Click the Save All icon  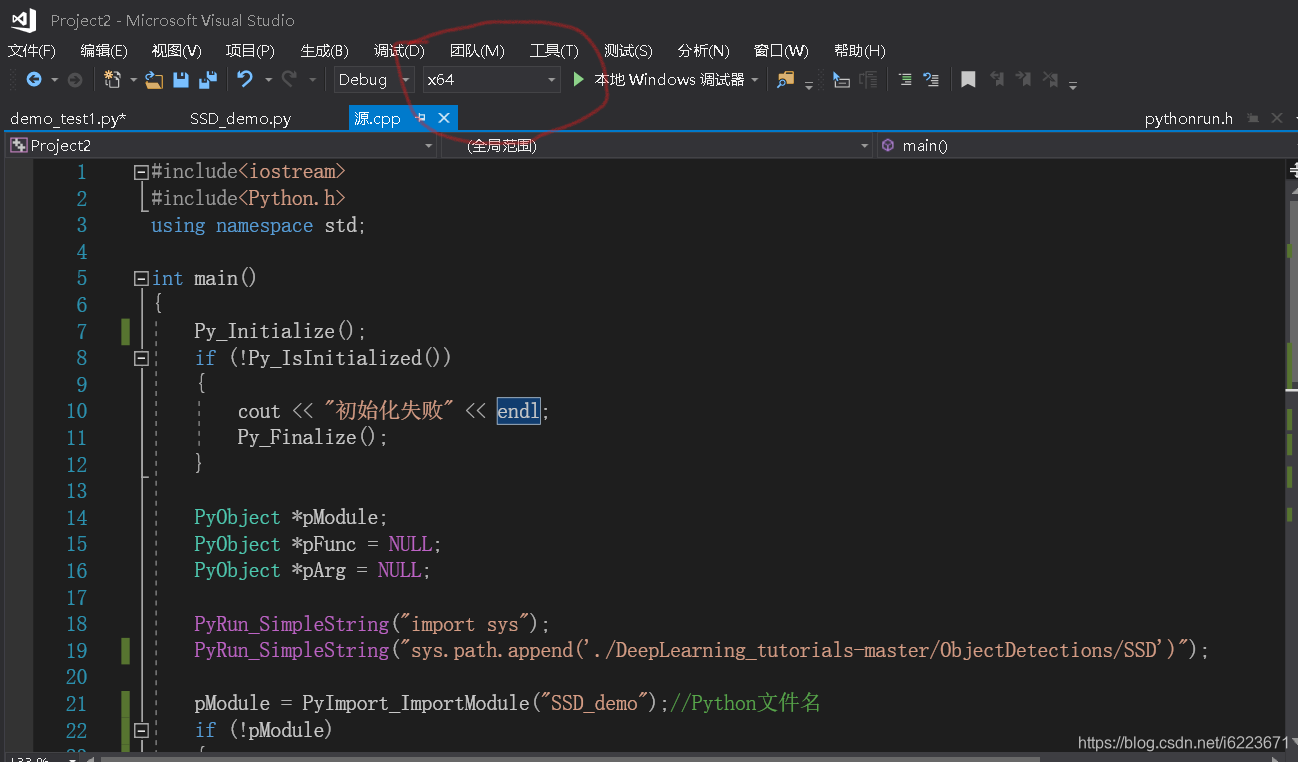(x=208, y=79)
